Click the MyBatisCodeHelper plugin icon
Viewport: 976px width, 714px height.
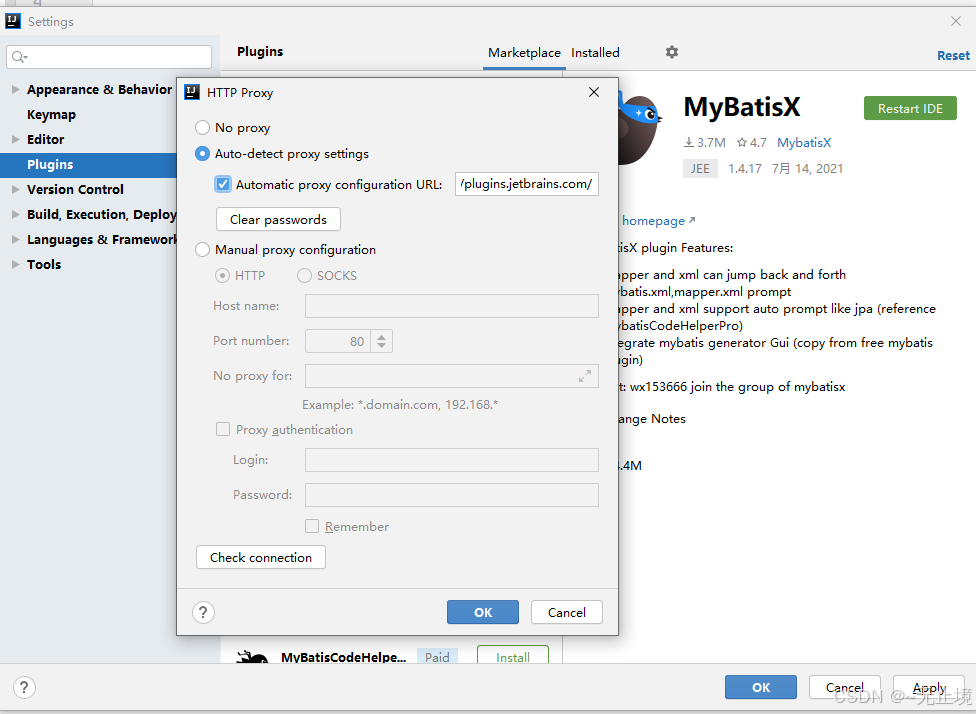click(x=252, y=656)
